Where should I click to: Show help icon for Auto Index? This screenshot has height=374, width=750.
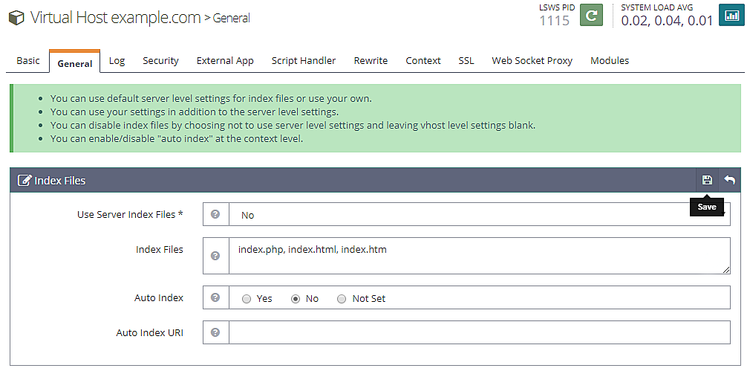pyautogui.click(x=215, y=297)
